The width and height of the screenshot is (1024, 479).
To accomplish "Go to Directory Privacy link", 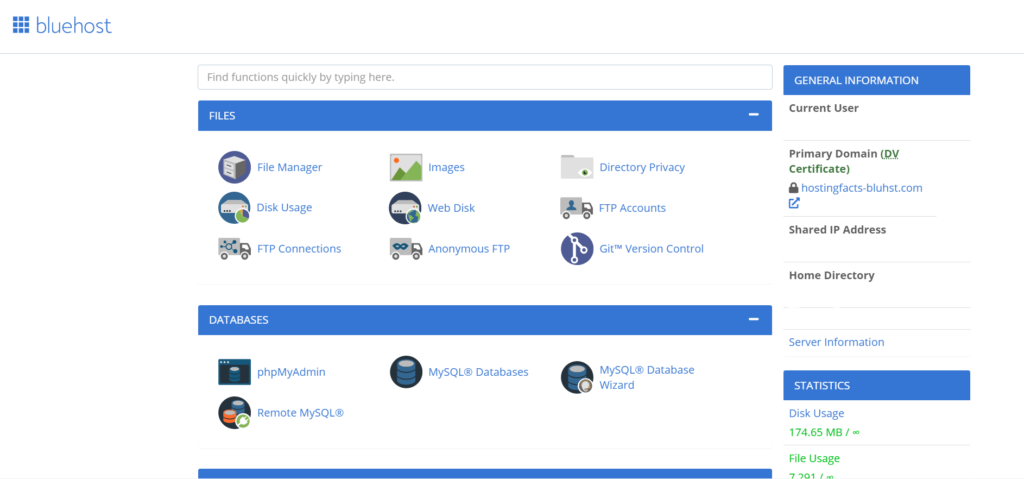I will point(642,167).
